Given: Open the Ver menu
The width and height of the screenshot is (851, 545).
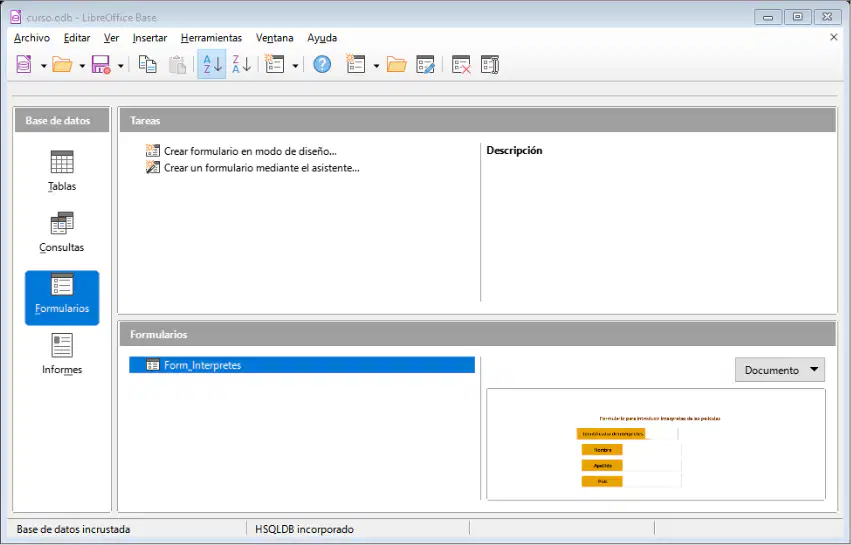Looking at the screenshot, I should [111, 38].
